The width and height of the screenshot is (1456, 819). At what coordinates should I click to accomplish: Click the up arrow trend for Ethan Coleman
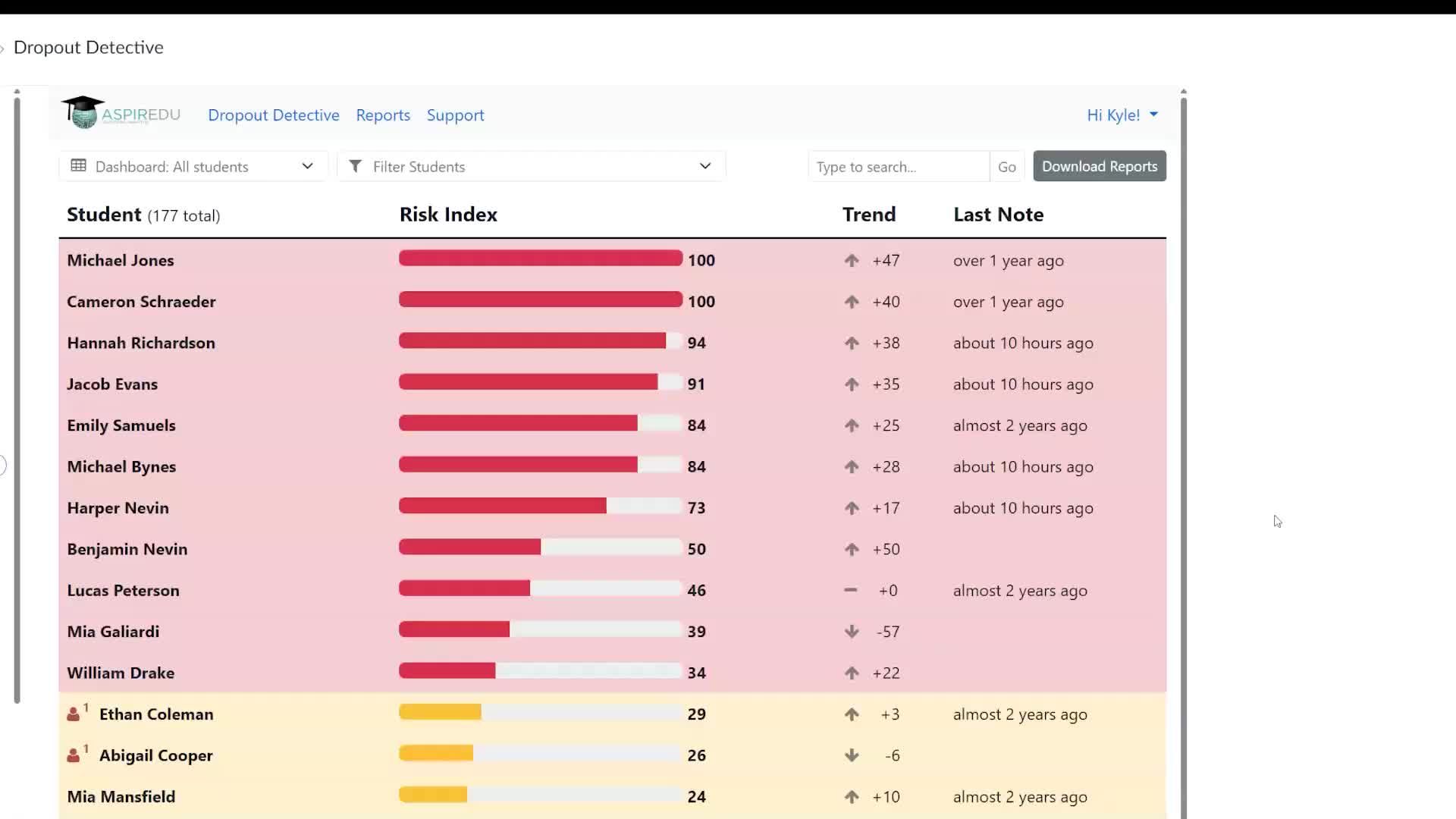(x=852, y=714)
